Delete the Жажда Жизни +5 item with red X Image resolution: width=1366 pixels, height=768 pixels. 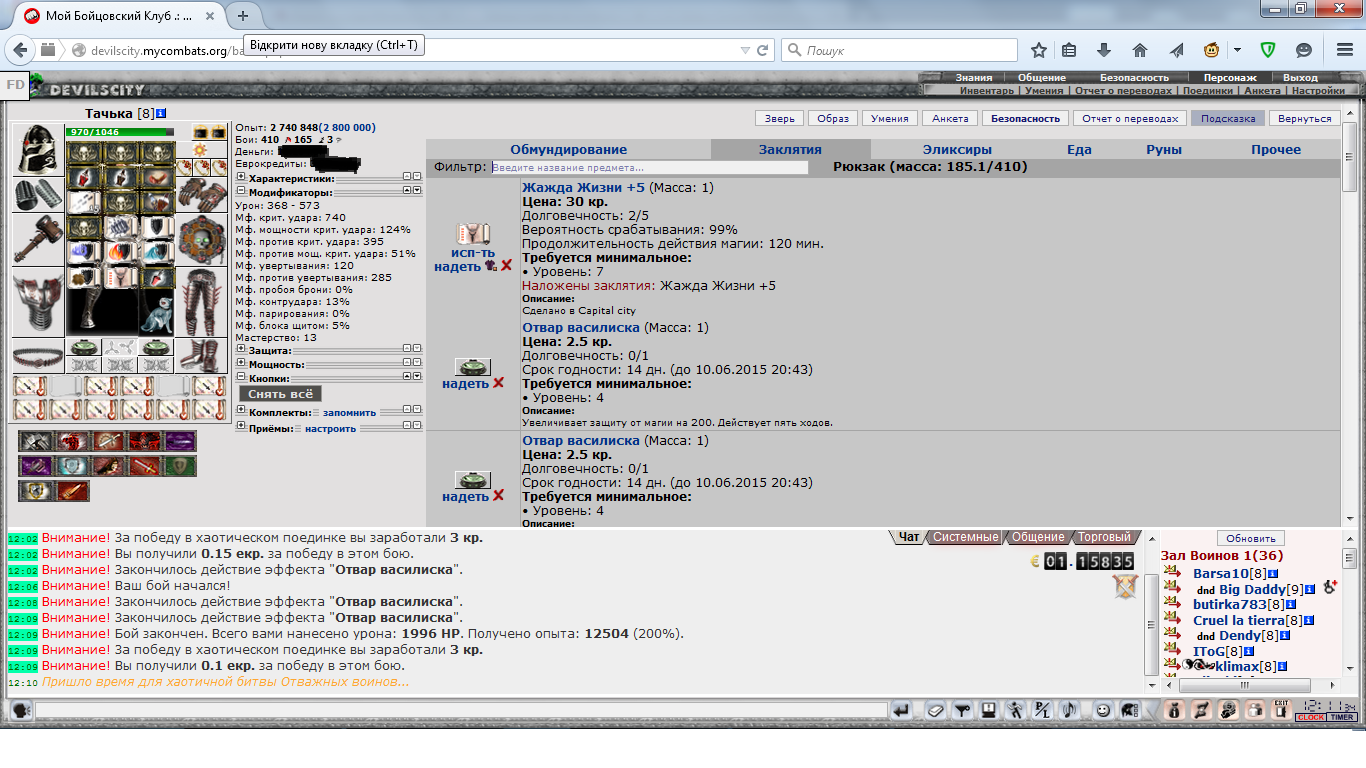[x=506, y=266]
